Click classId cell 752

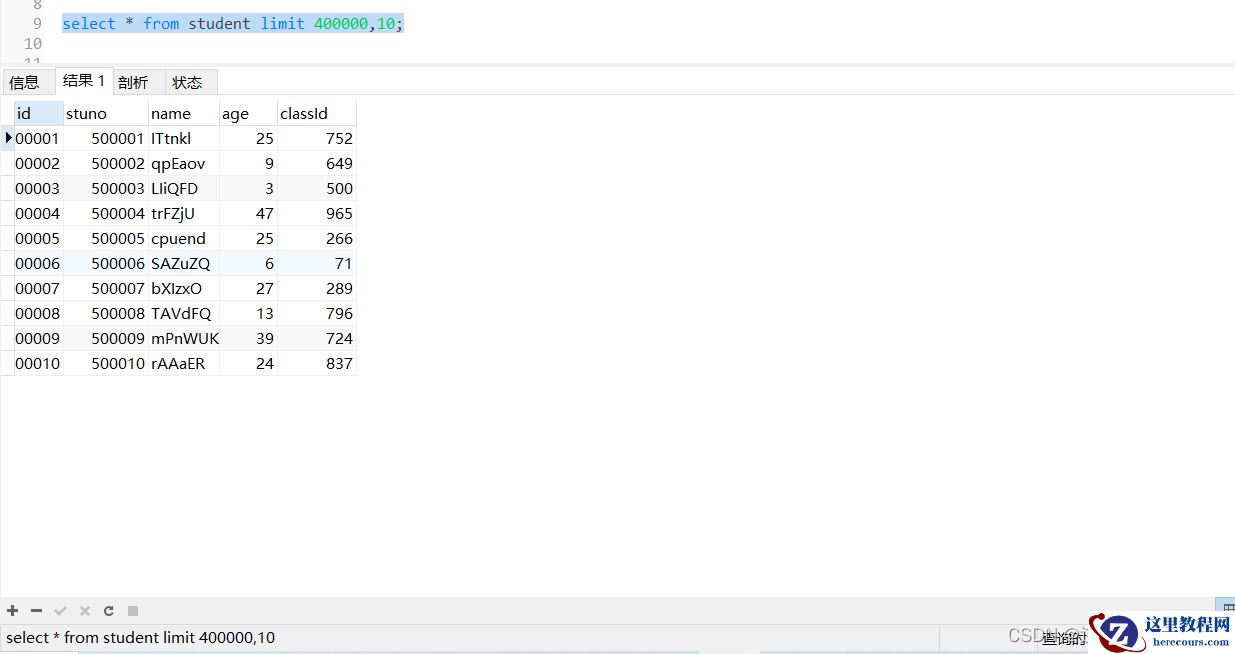click(x=317, y=138)
